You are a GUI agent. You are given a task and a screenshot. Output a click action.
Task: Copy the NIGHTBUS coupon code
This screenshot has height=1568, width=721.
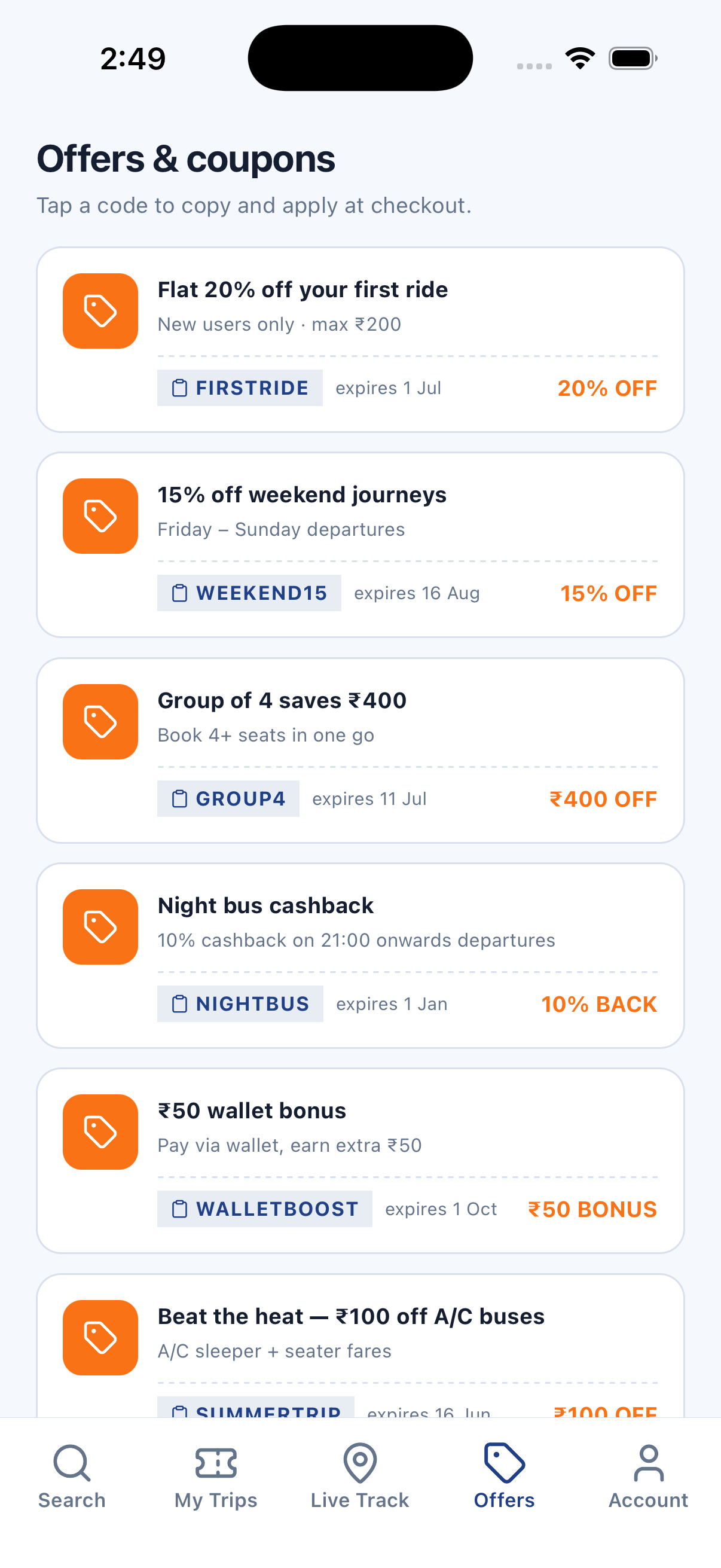(x=240, y=1003)
